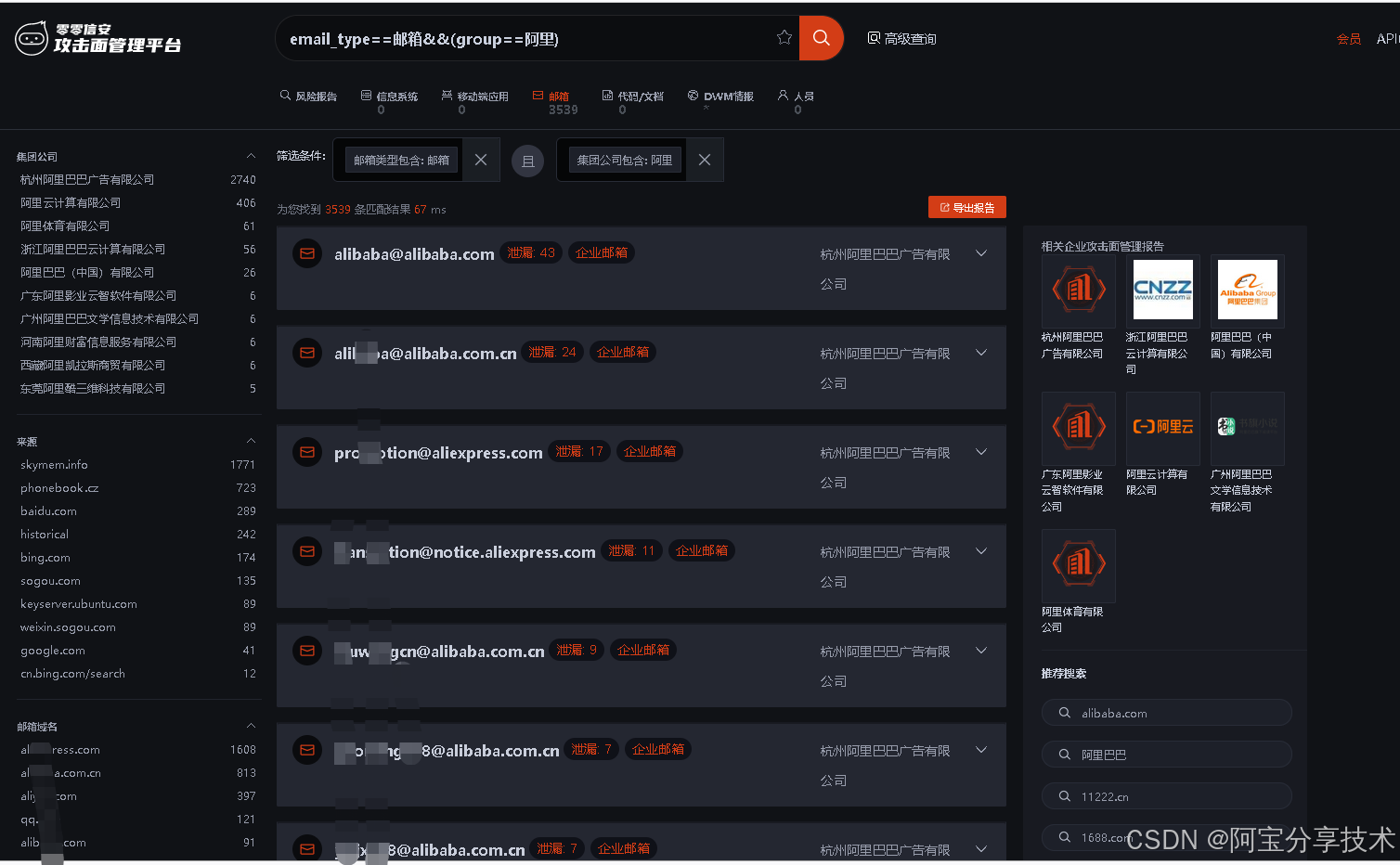Screen dimensions: 1400x865
Task: Click the search icon in alibaba.com suggestion
Action: coord(1065,713)
